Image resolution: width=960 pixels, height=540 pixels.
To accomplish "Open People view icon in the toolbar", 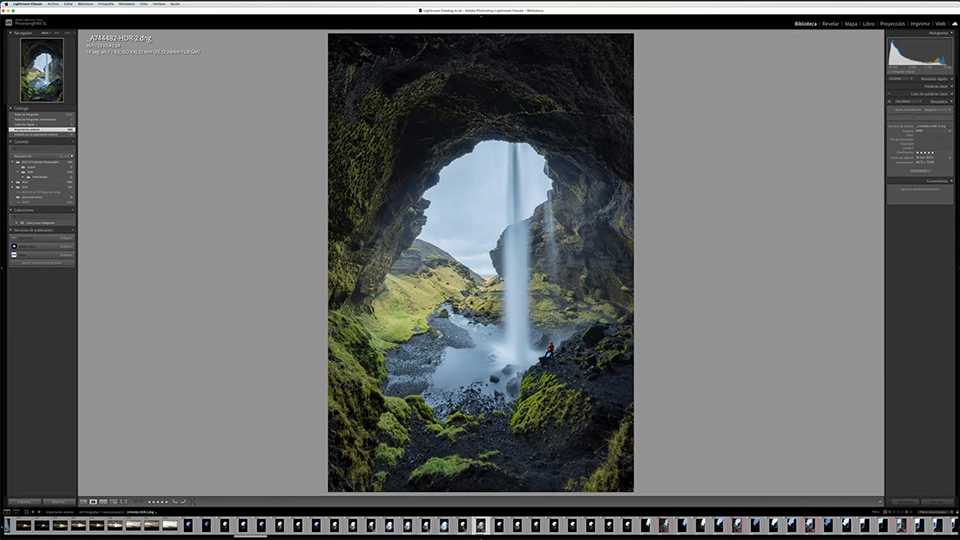I will pyautogui.click(x=124, y=502).
